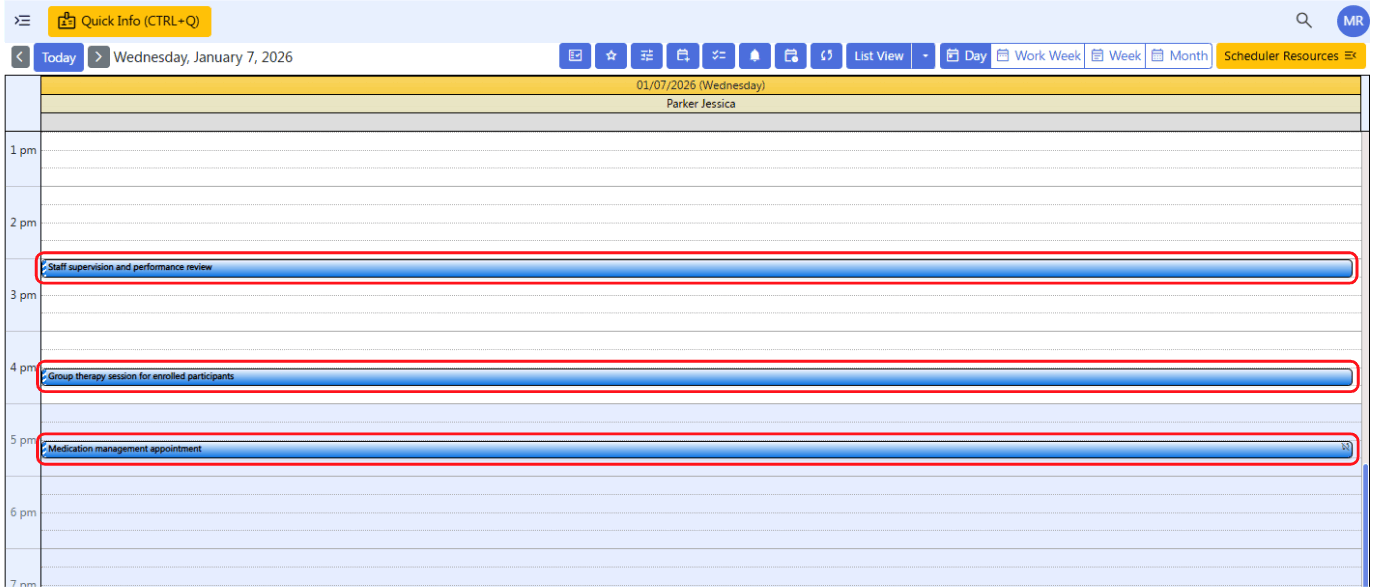
Task: Click the card view toolbar icon
Action: pyautogui.click(x=575, y=56)
